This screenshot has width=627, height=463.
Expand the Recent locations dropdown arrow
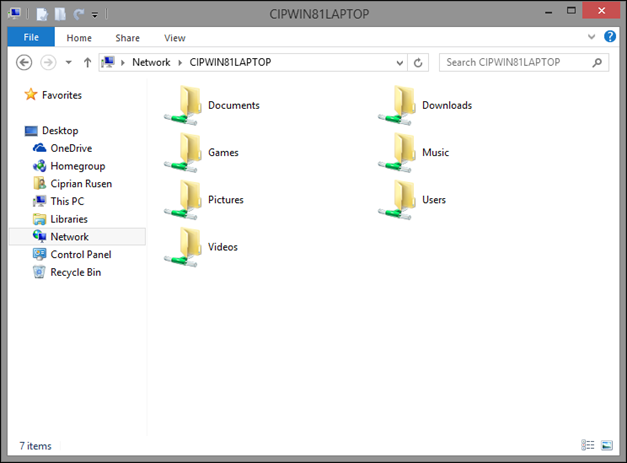(69, 63)
